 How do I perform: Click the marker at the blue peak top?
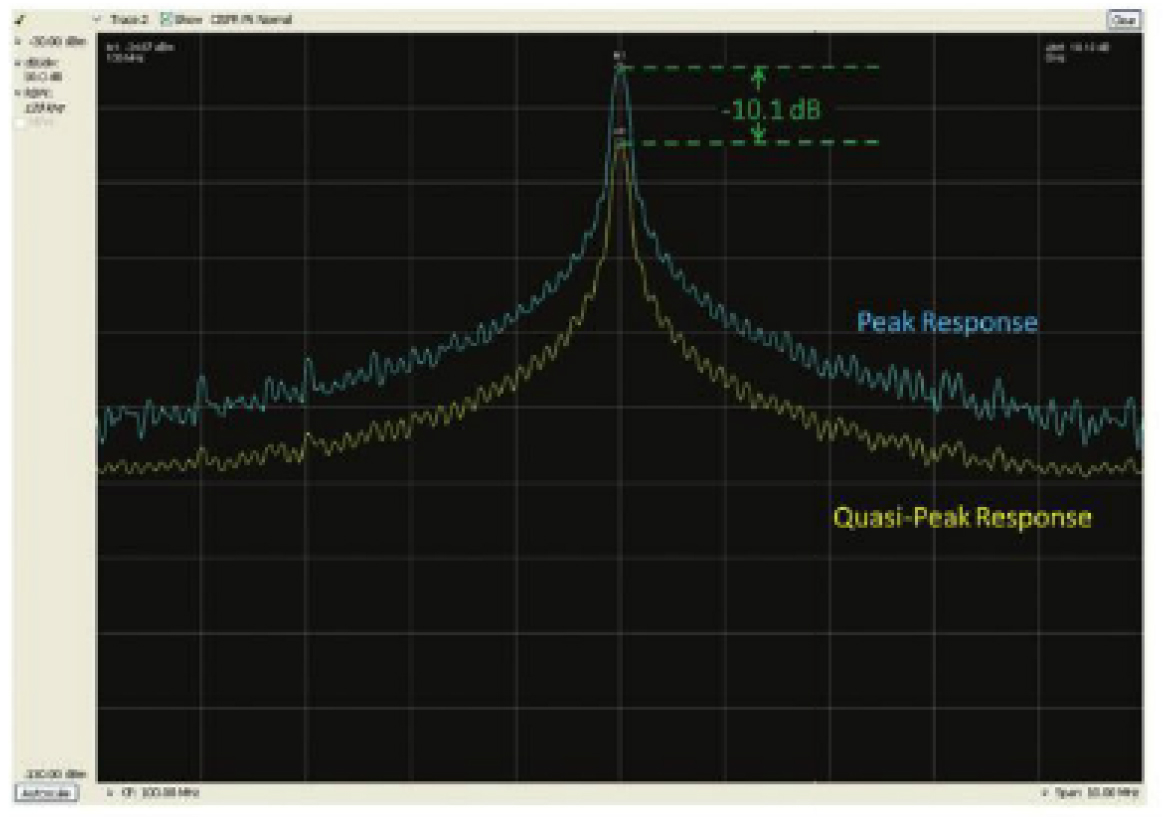point(619,67)
